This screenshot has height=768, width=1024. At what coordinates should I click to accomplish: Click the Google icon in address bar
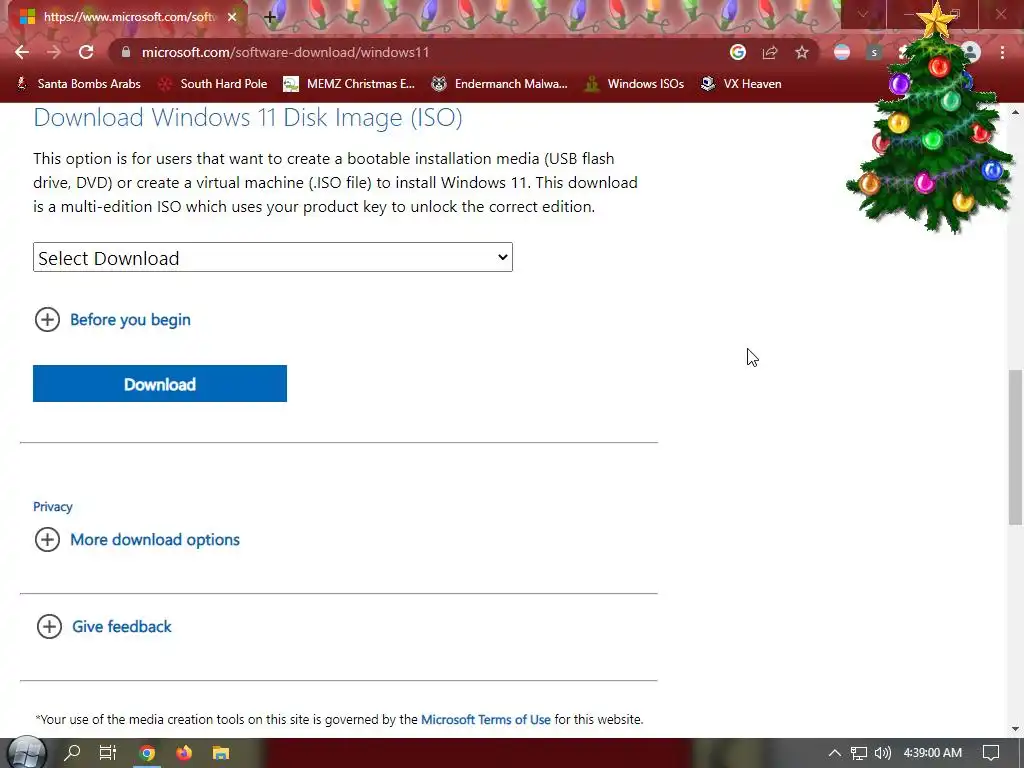pos(738,52)
